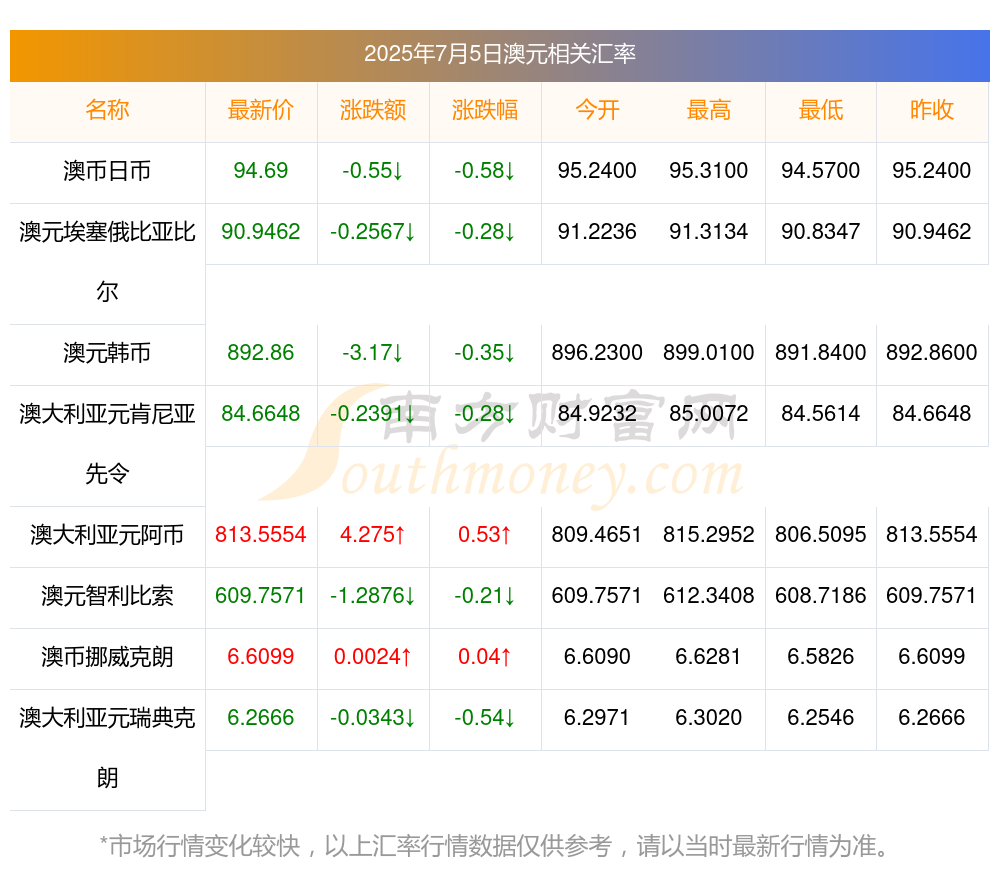Select the '澳大利亚元瑞典克朗' row name
1000x877 pixels.
coord(107,748)
